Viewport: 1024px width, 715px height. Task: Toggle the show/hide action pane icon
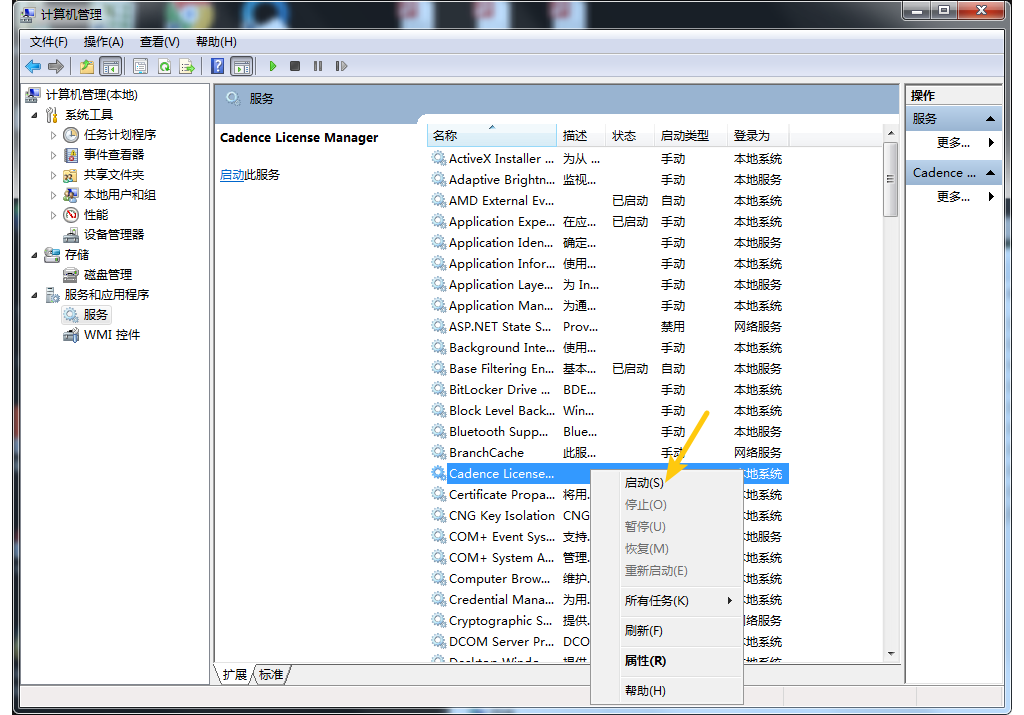tap(242, 66)
